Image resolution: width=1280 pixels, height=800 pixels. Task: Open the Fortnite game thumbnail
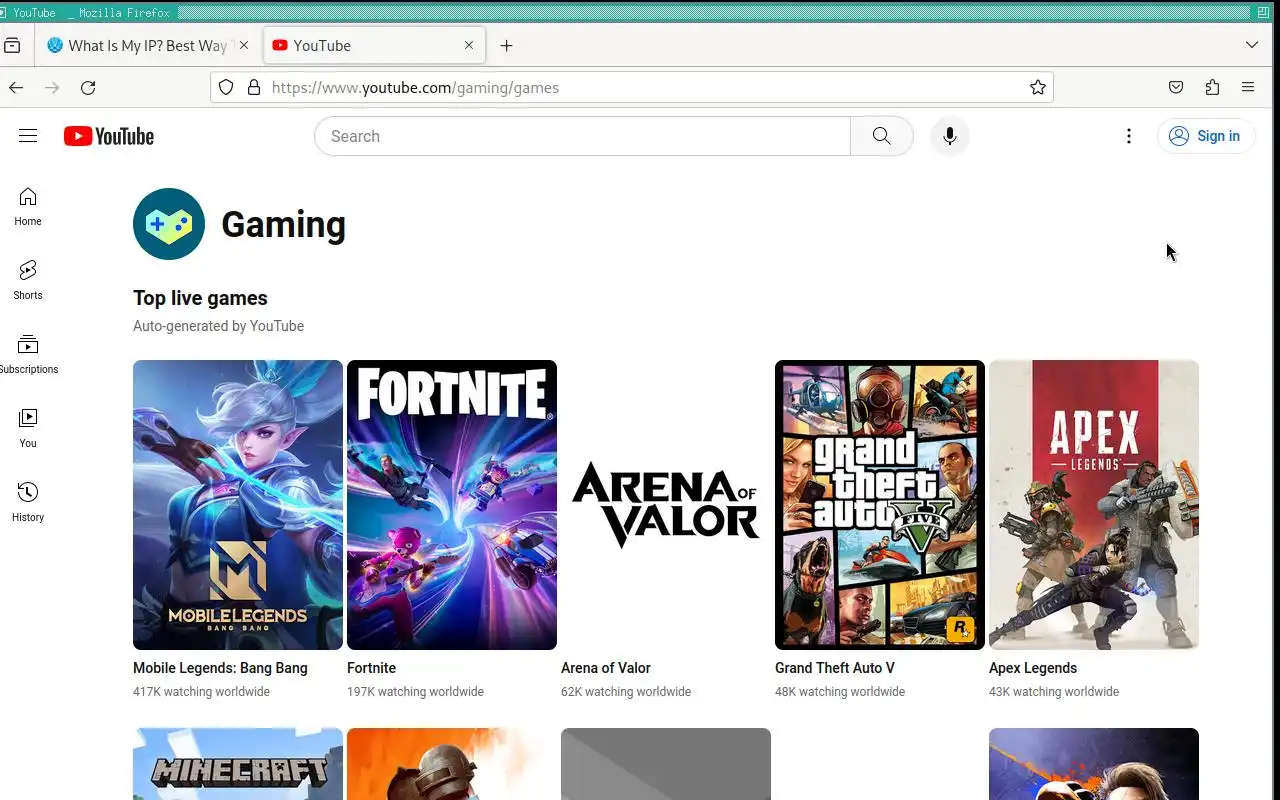pyautogui.click(x=452, y=505)
